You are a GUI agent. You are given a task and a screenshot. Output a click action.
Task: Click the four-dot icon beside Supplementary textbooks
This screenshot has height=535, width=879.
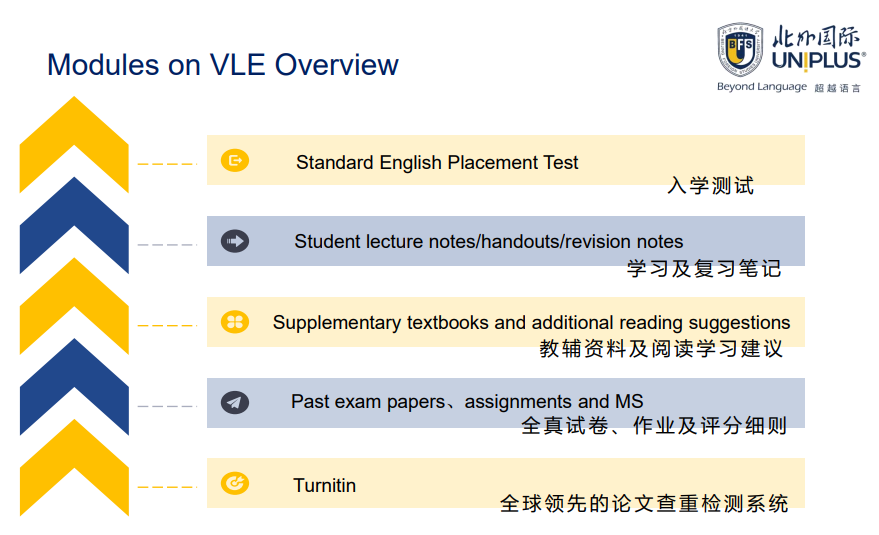point(235,322)
